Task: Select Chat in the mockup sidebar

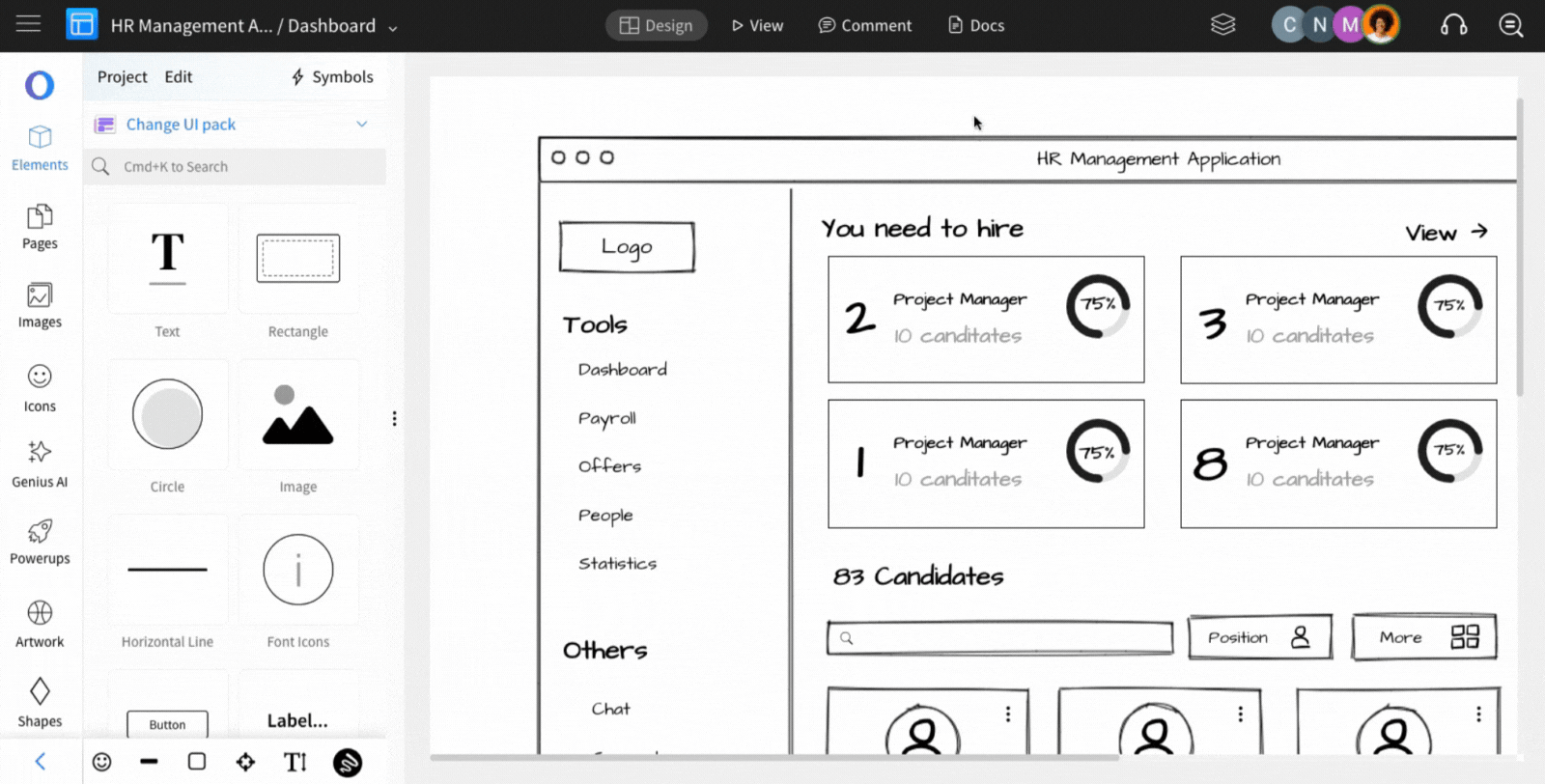Action: pyautogui.click(x=611, y=709)
